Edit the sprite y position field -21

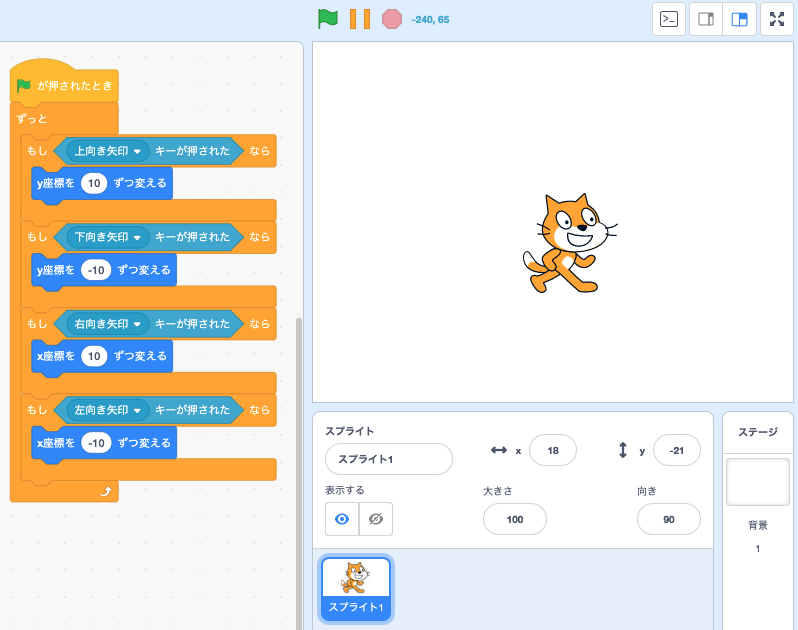(x=676, y=450)
